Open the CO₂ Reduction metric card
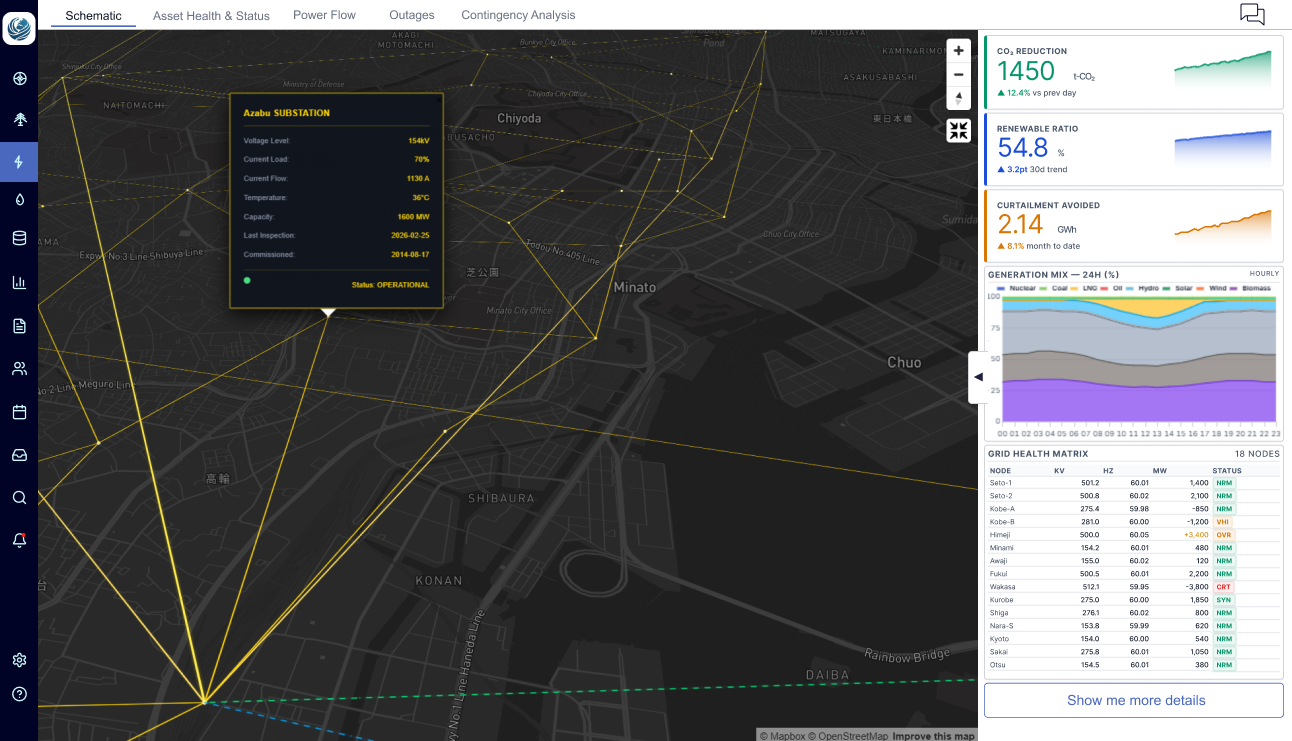 tap(1134, 72)
